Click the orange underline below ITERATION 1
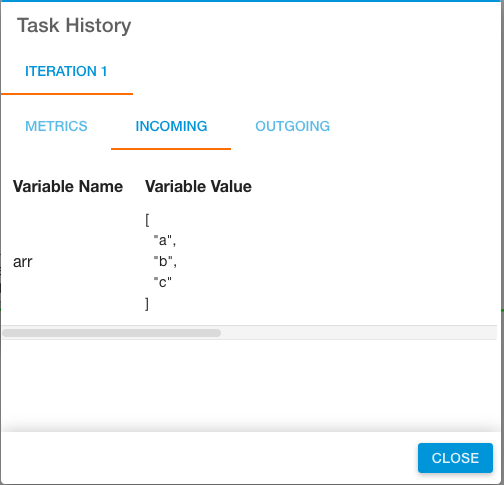The width and height of the screenshot is (504, 485). (x=67, y=94)
